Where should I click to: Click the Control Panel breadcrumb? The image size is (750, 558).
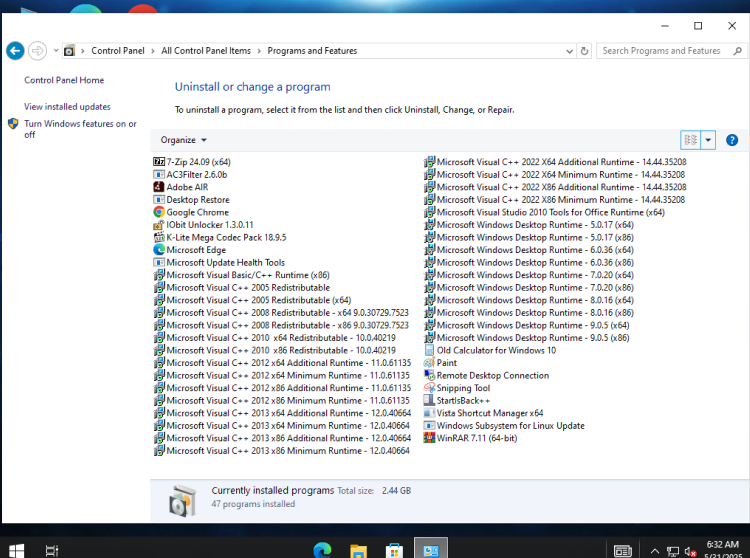(118, 51)
